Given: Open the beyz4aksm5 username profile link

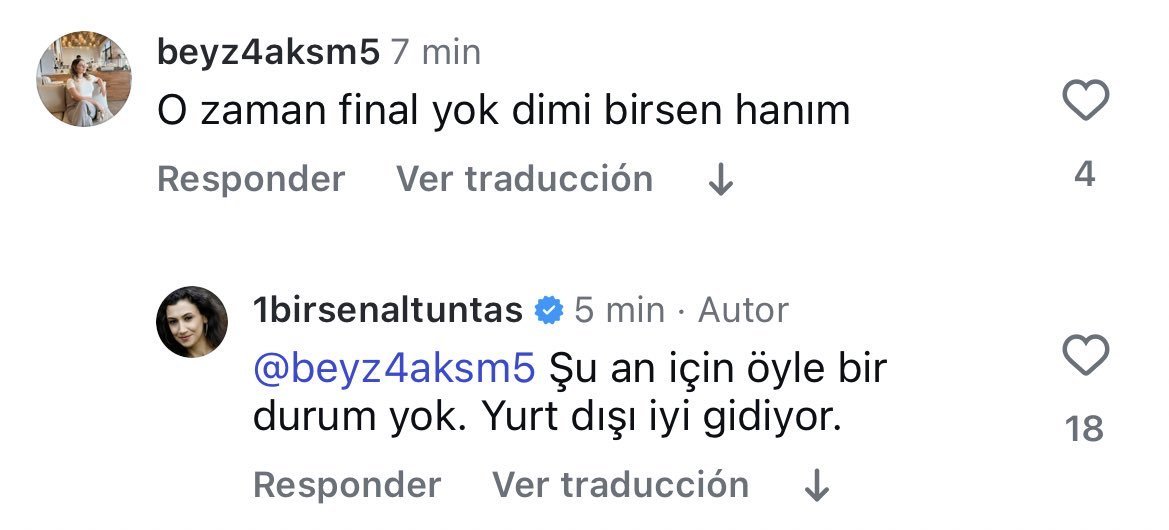Looking at the screenshot, I should point(268,52).
